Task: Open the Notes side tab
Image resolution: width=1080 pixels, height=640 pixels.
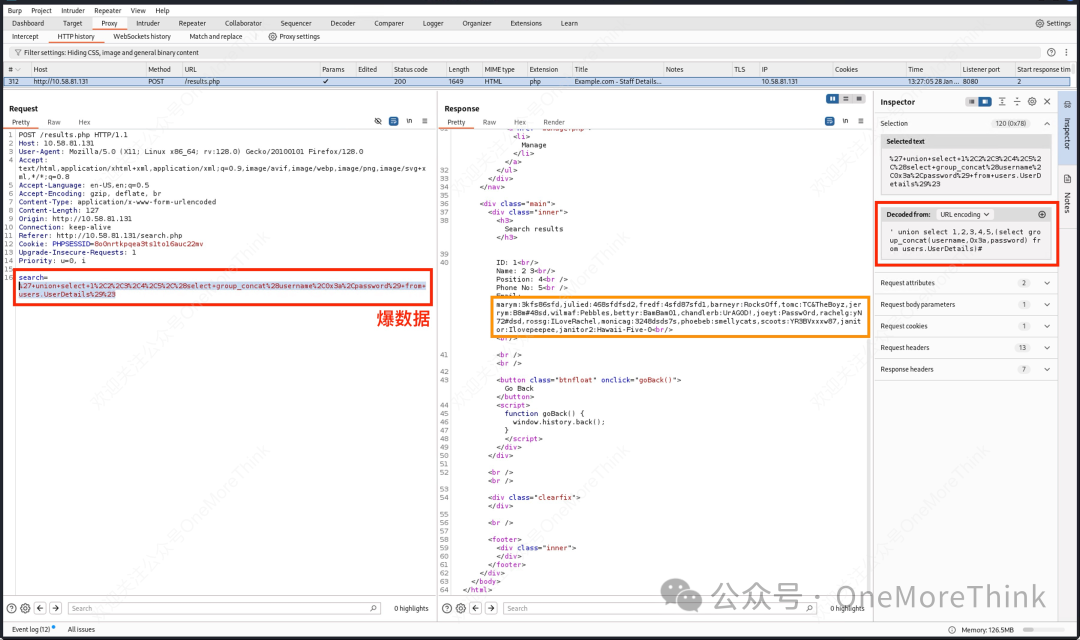Action: coord(1067,194)
